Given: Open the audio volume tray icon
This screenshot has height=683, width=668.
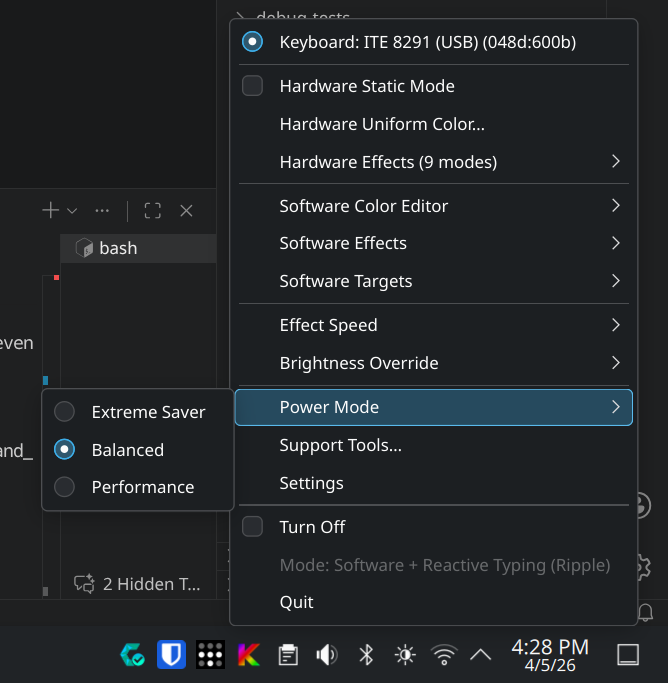Looking at the screenshot, I should pyautogui.click(x=327, y=655).
